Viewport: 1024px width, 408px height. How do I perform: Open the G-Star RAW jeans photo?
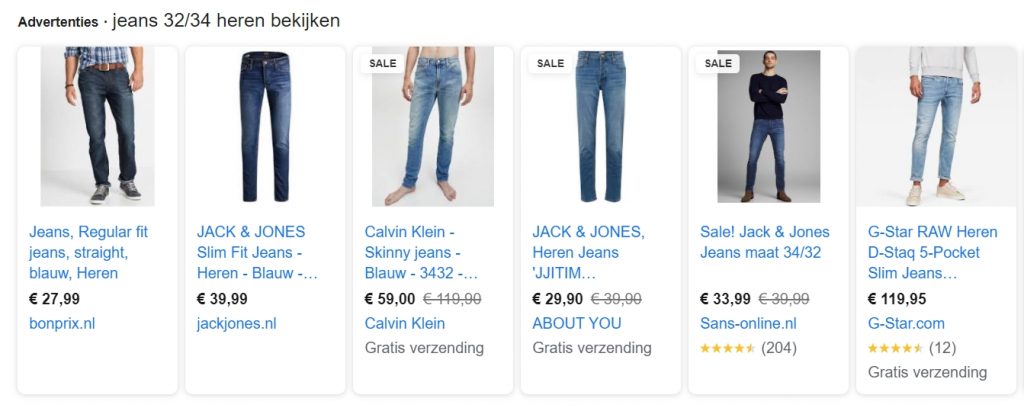[936, 127]
